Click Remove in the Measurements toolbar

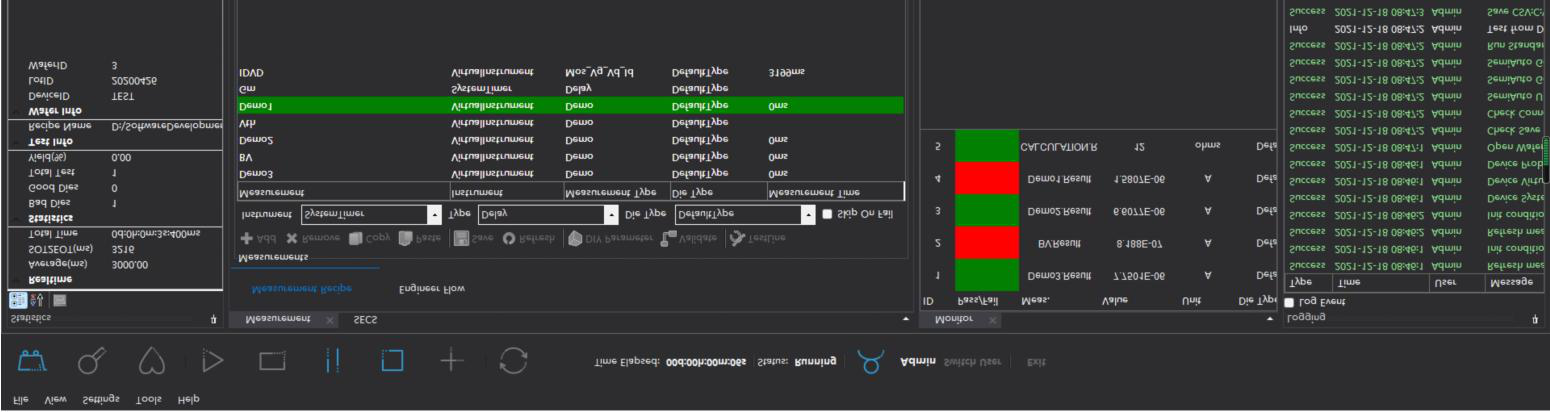(311, 238)
